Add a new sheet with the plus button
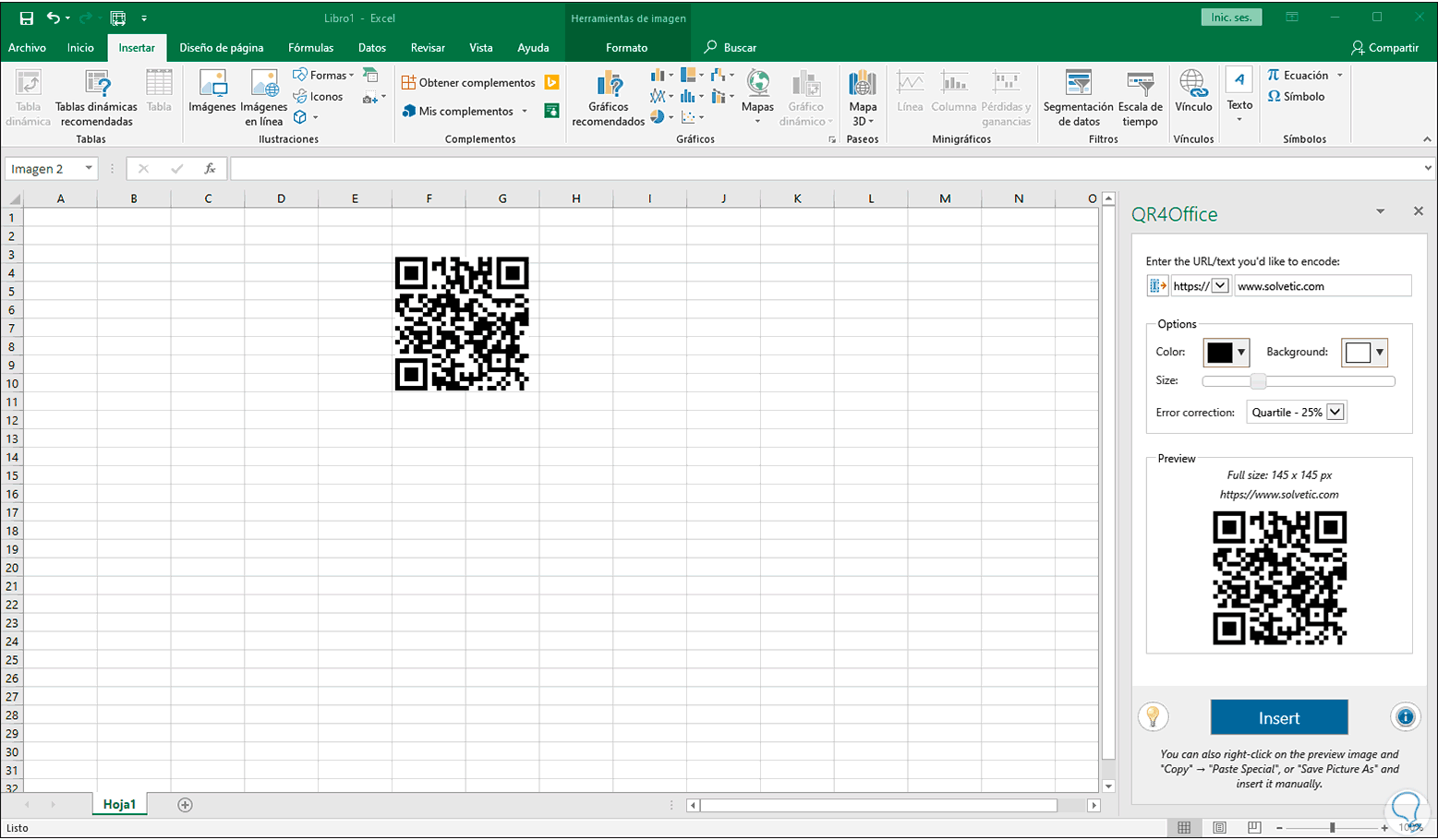Image resolution: width=1438 pixels, height=840 pixels. point(185,805)
